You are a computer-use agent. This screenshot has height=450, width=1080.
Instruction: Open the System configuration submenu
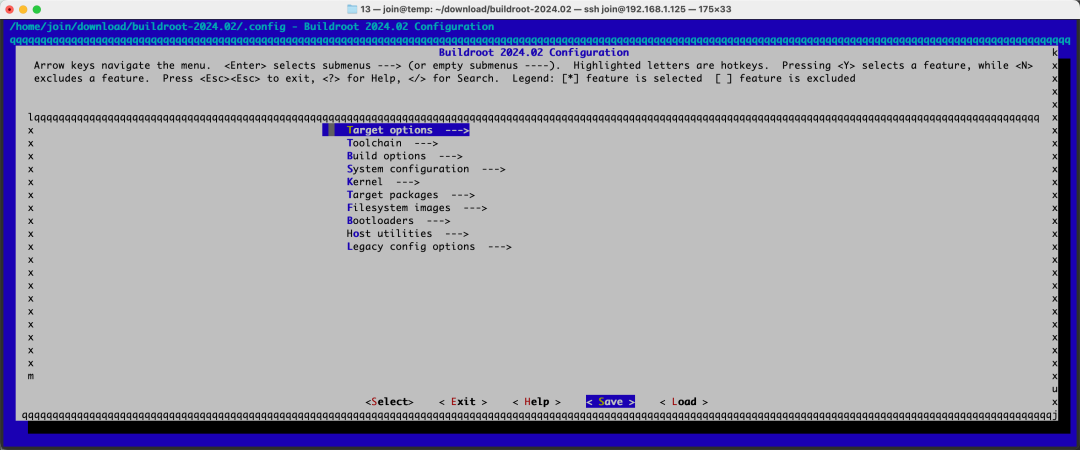(426, 169)
